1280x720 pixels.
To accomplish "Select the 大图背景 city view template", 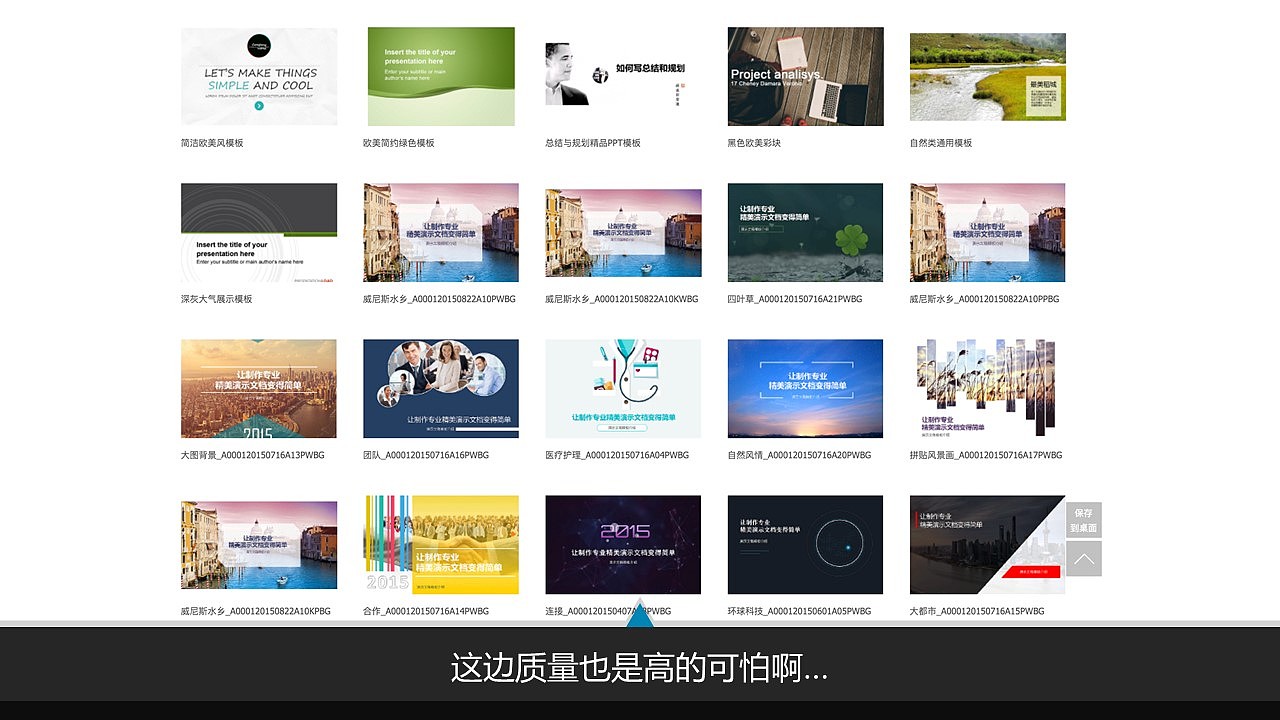I will 259,388.
